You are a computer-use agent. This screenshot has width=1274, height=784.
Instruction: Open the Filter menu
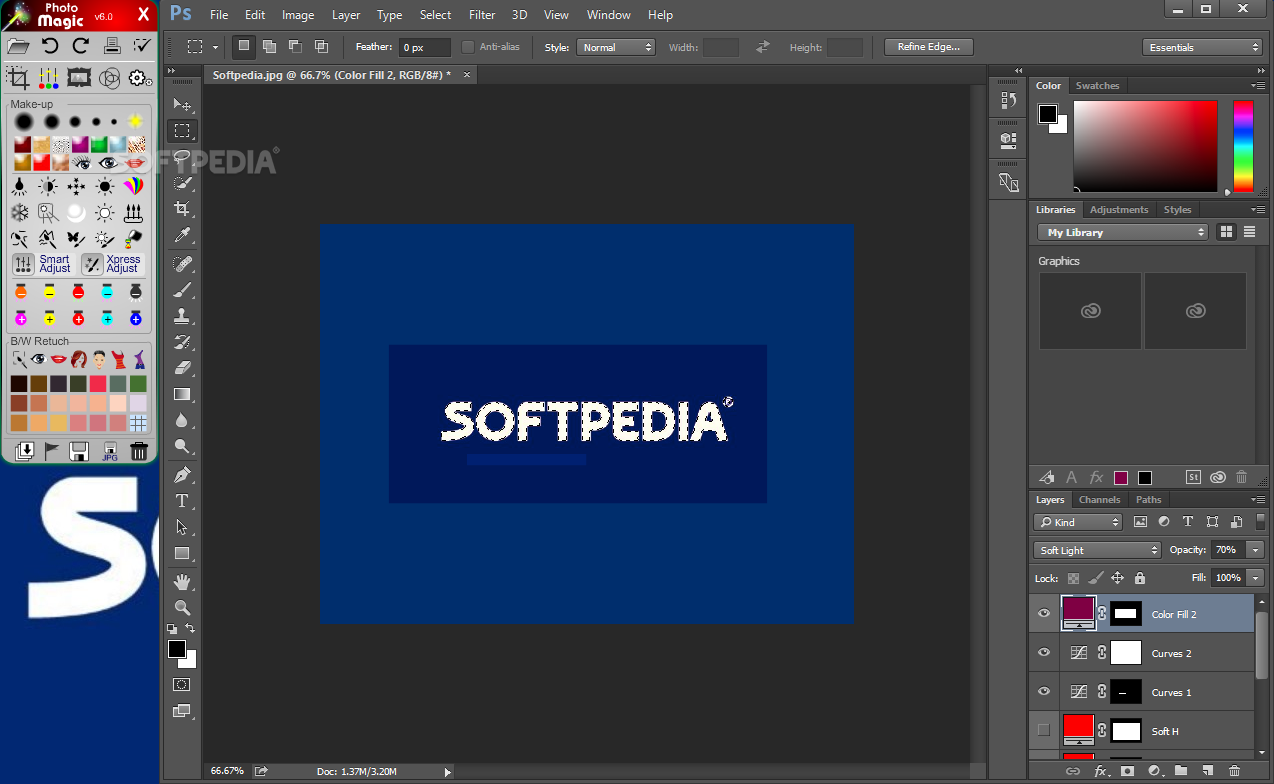point(482,15)
